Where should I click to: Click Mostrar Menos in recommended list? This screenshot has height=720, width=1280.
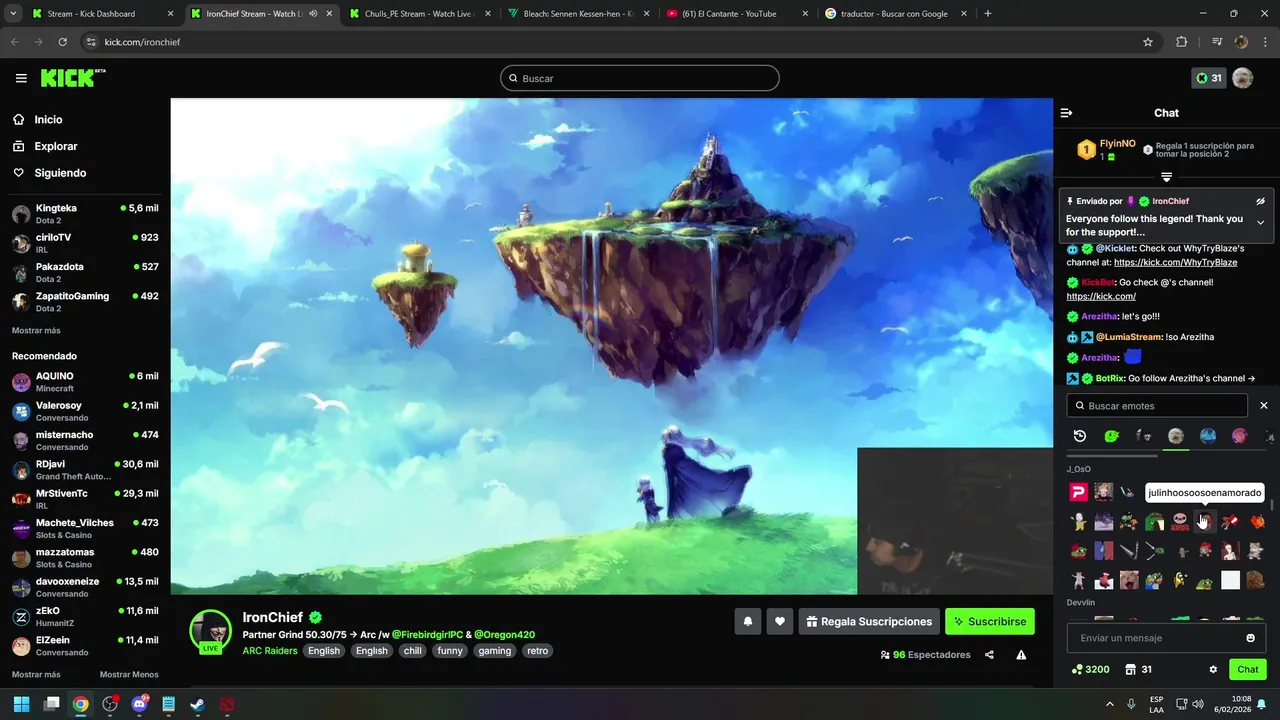pos(129,675)
